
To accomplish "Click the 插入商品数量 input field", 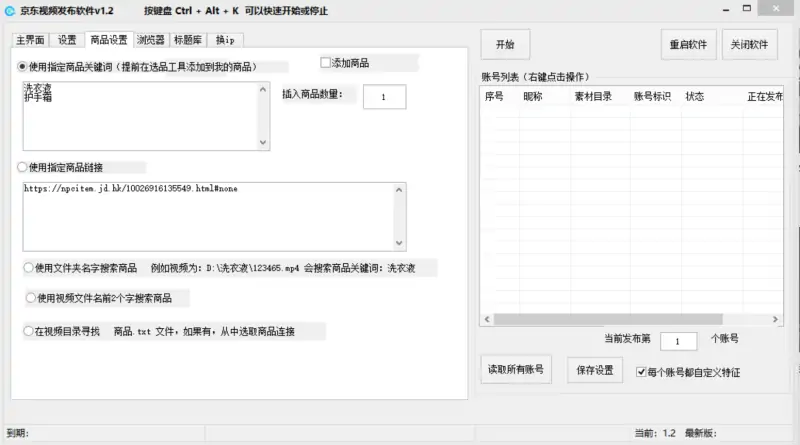I will point(384,96).
